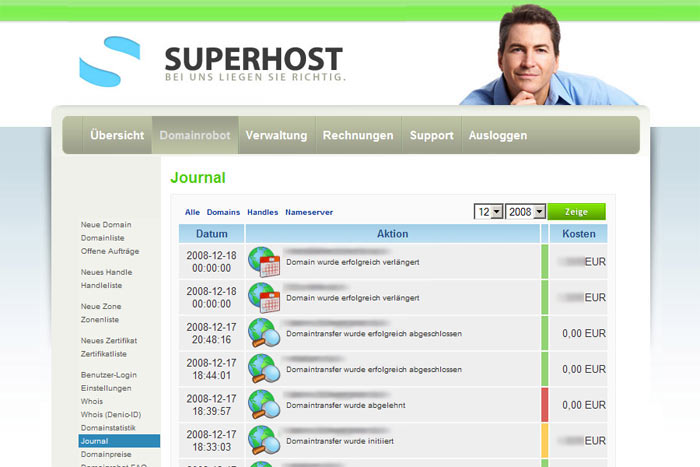Open the Übersicht navigation tab
The width and height of the screenshot is (700, 467).
point(117,135)
